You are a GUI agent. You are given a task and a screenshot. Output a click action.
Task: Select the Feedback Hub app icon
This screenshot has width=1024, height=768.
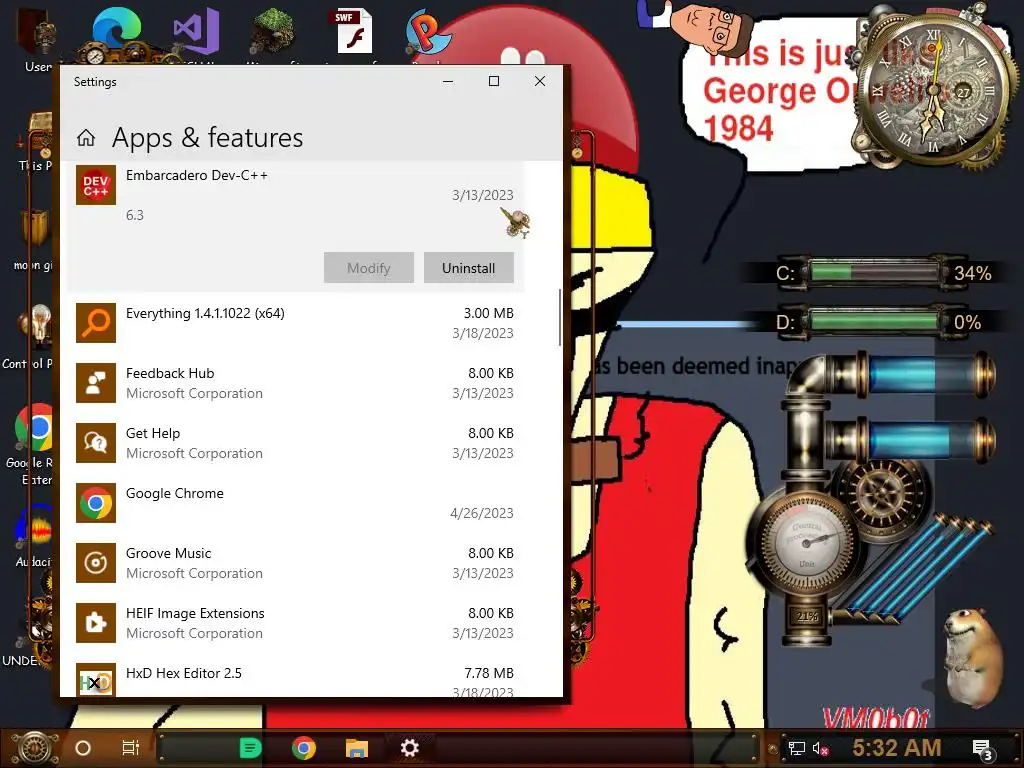[96, 383]
